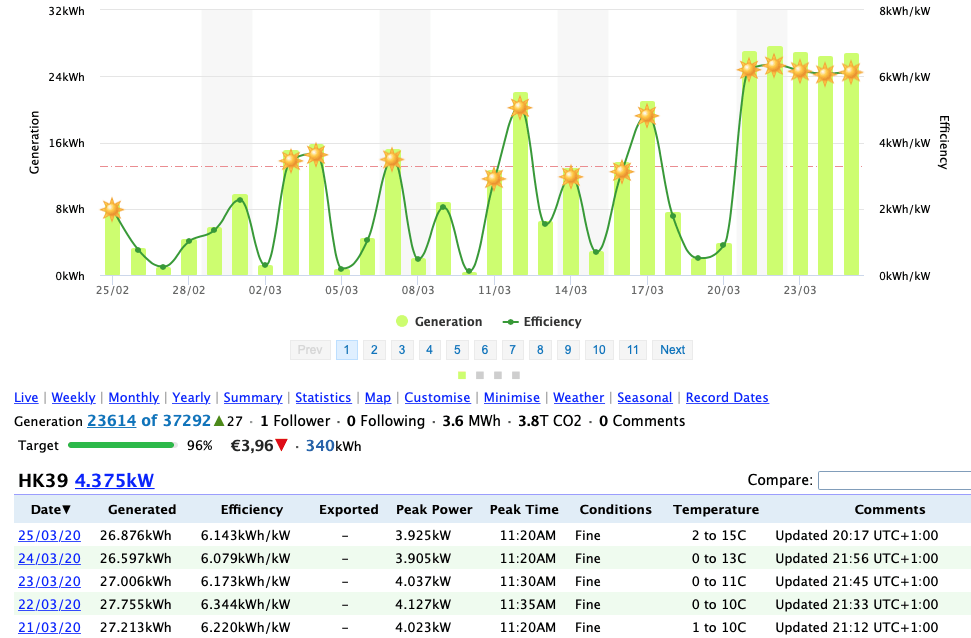The image size is (971, 638).
Task: Click the Efficiency column header
Action: pos(251,509)
